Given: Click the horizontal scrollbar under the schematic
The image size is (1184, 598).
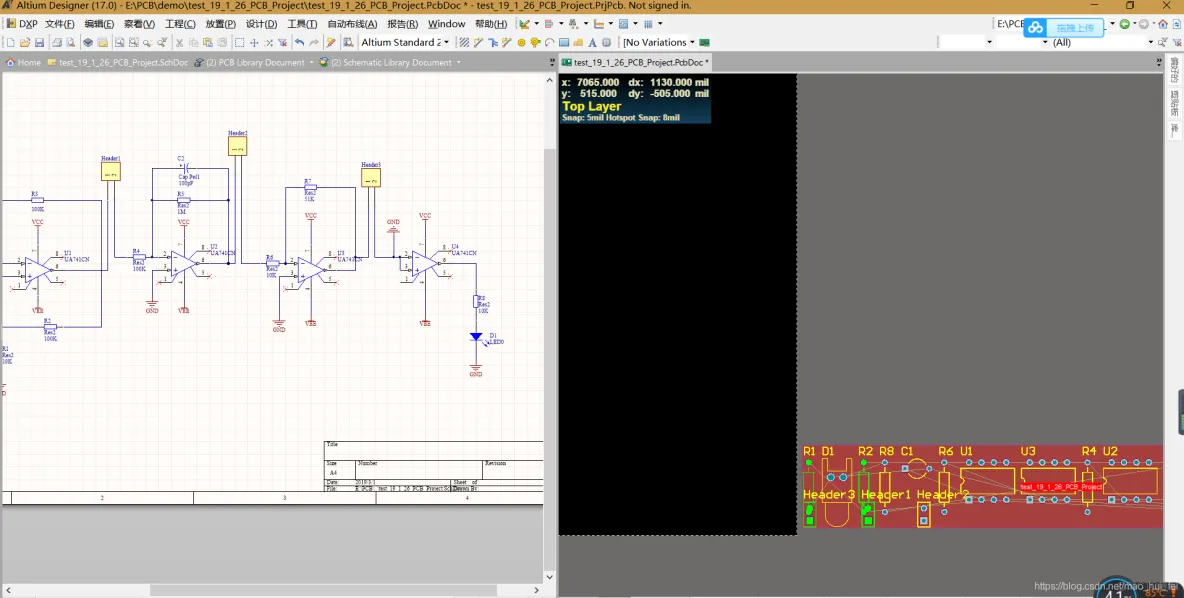Looking at the screenshot, I should click(323, 590).
